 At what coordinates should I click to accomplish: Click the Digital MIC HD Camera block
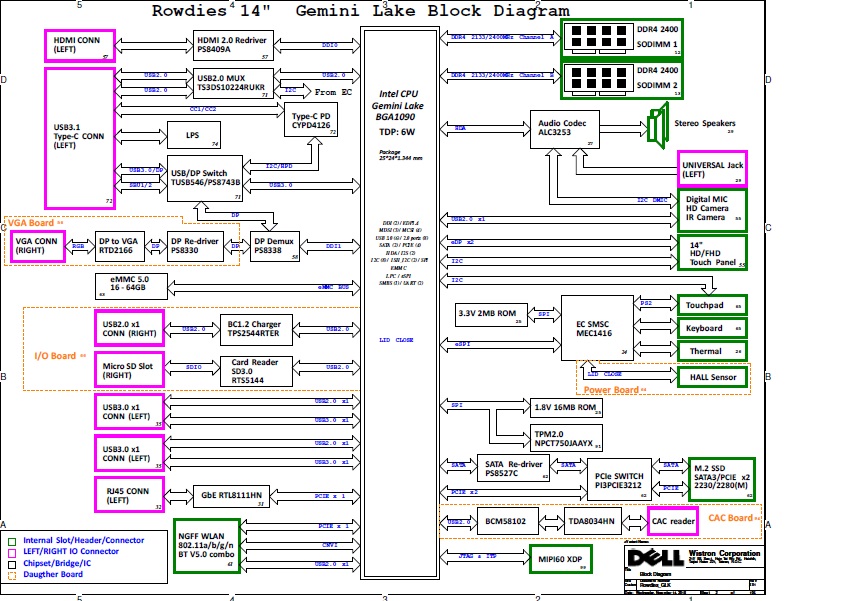713,210
